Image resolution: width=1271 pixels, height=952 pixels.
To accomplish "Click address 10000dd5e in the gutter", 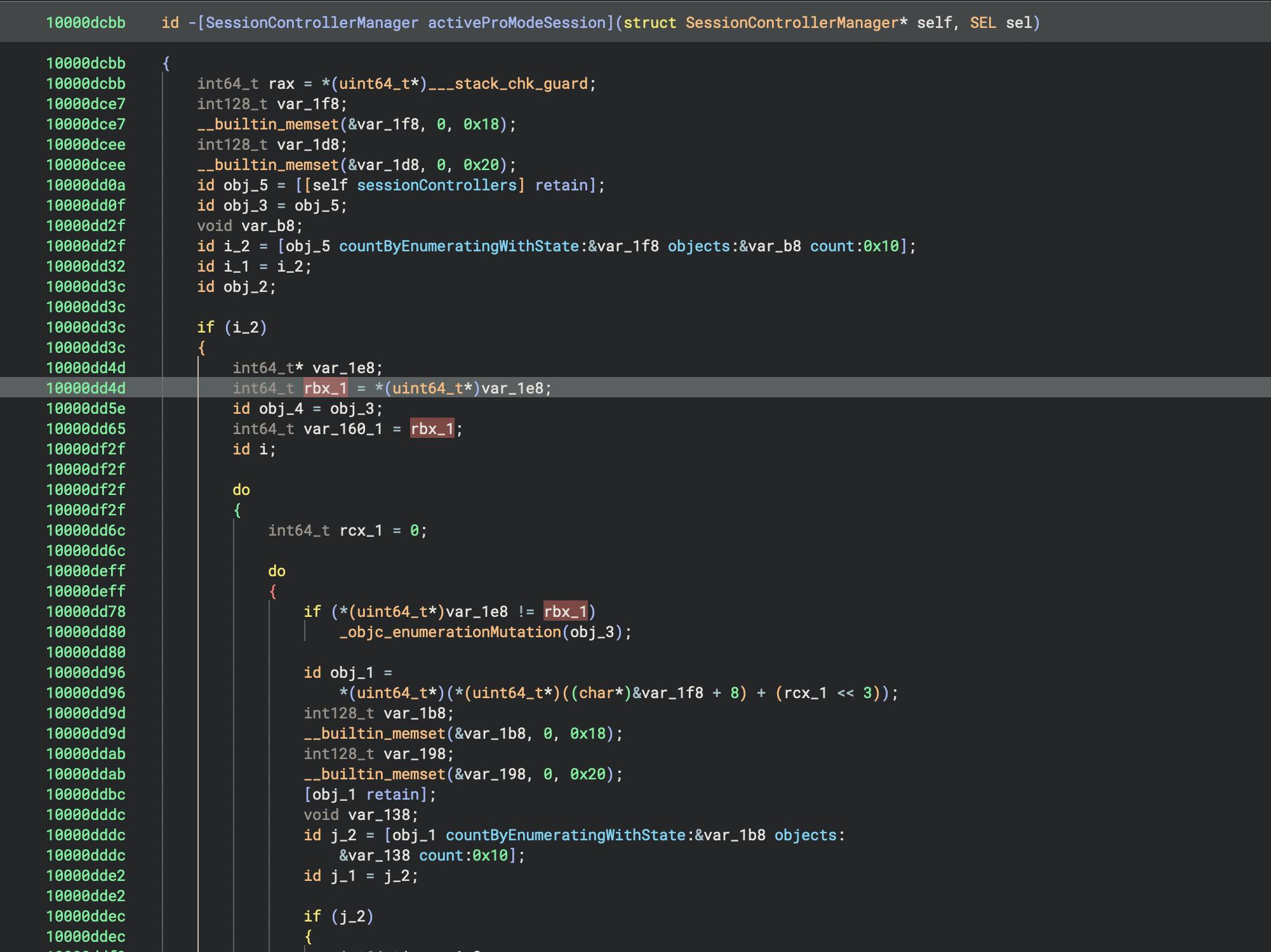I will pyautogui.click(x=86, y=409).
